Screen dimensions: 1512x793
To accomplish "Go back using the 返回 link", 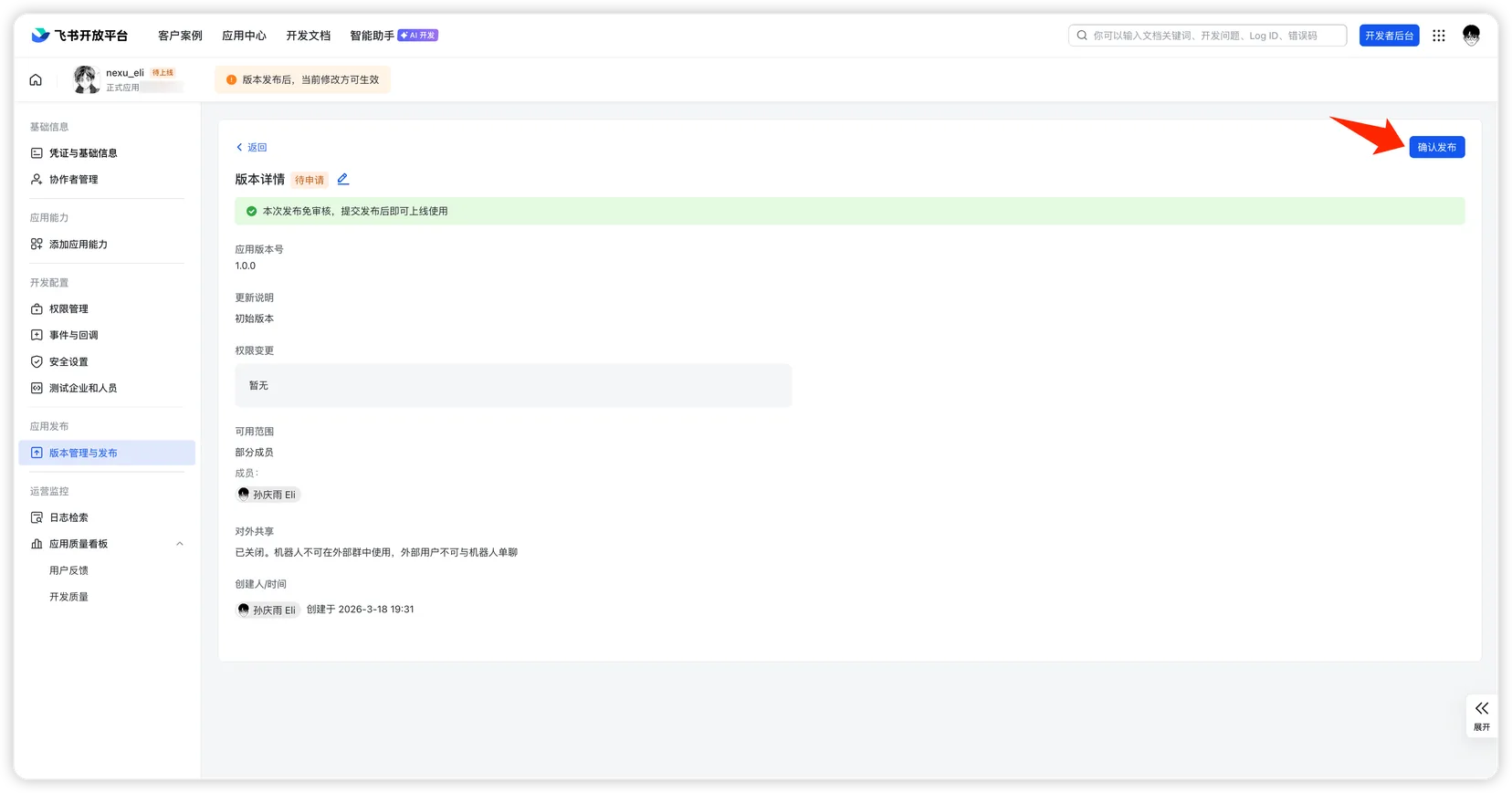I will point(252,147).
